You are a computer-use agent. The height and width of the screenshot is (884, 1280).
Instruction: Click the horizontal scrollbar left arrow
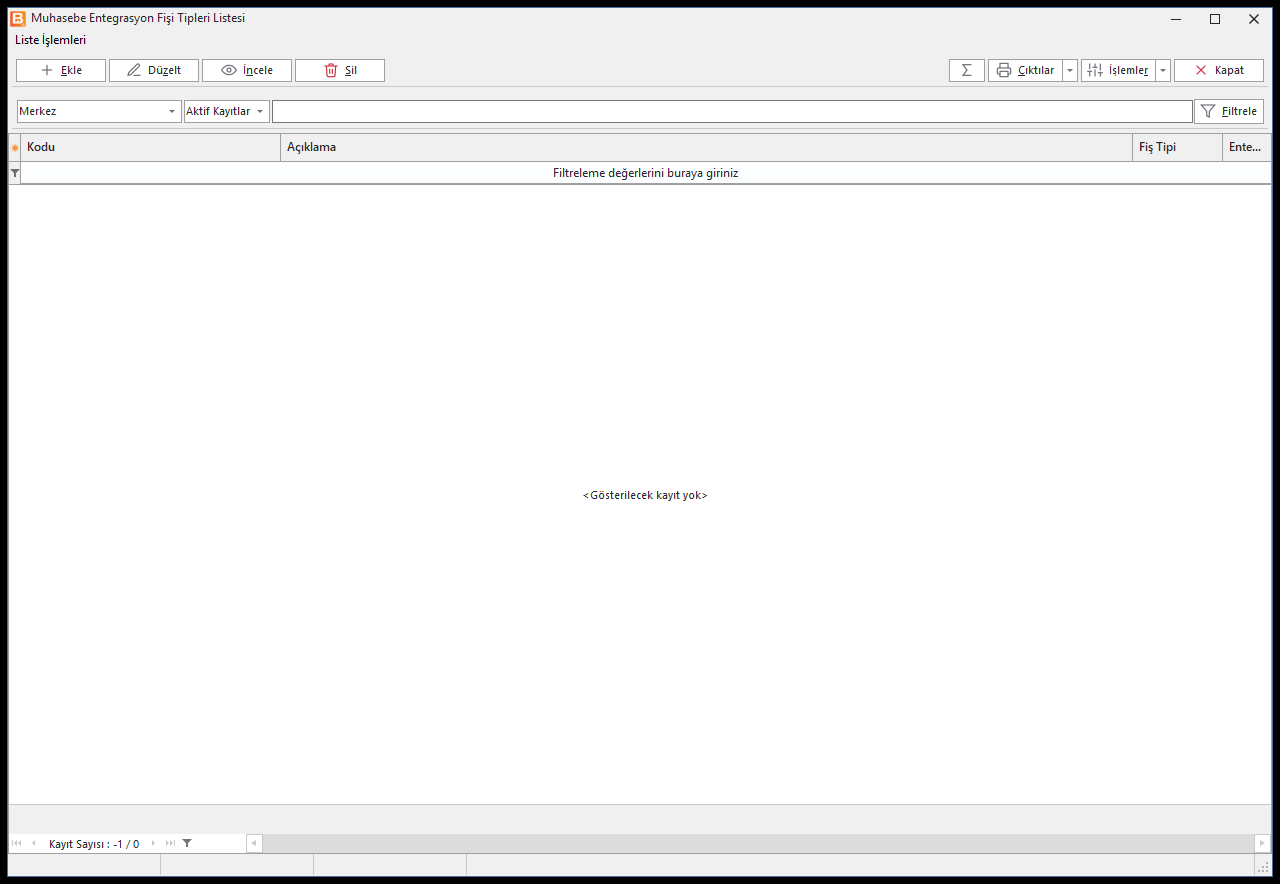(254, 844)
